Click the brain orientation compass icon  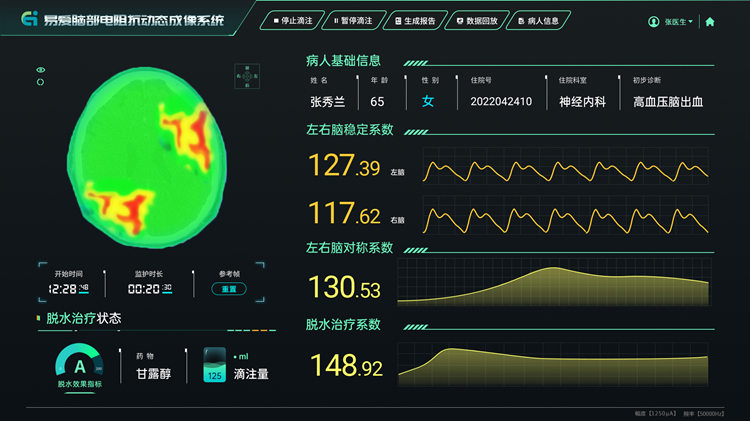coord(247,76)
